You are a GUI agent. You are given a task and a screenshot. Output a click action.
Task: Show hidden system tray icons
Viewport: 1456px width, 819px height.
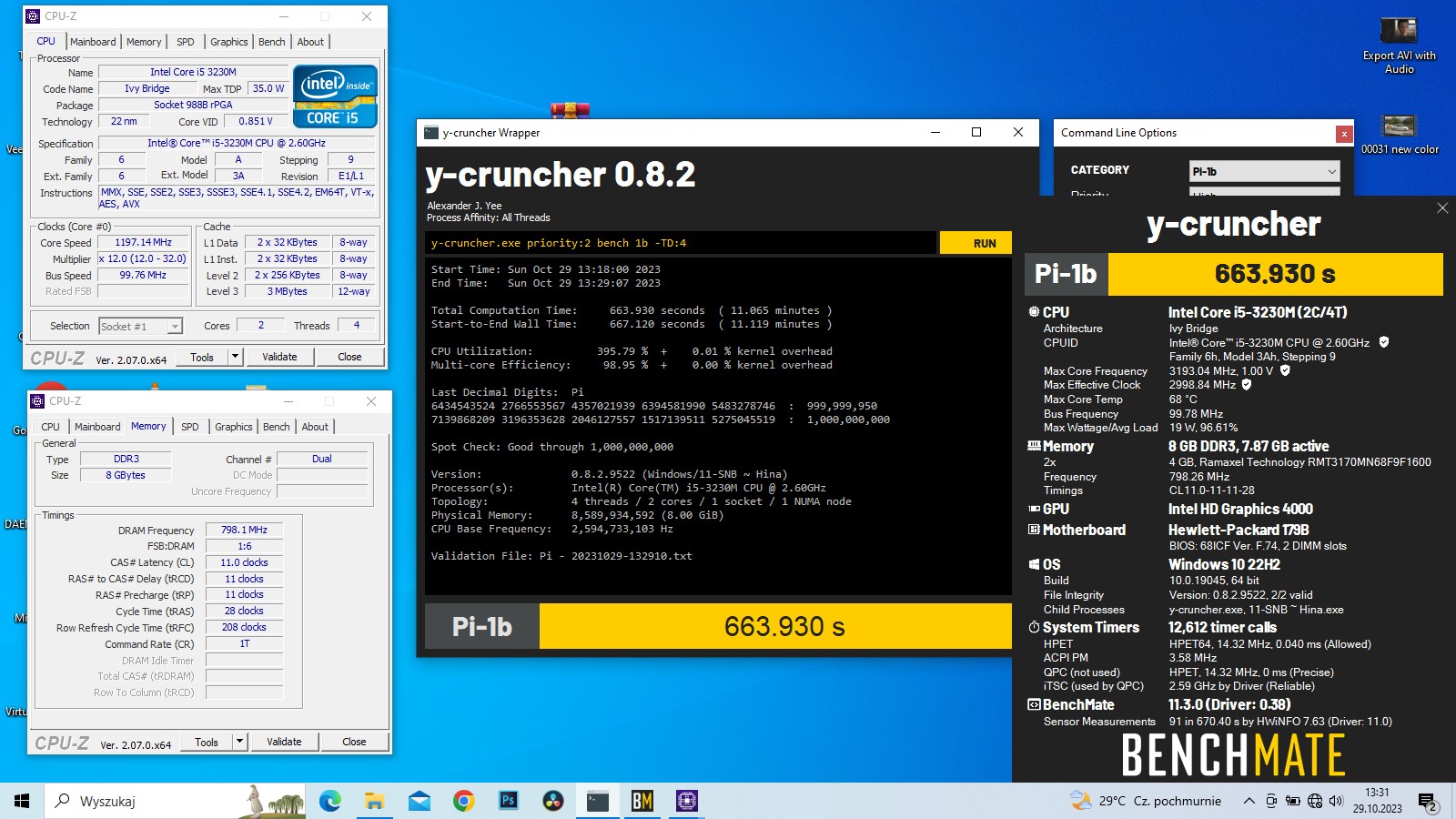(x=1249, y=801)
